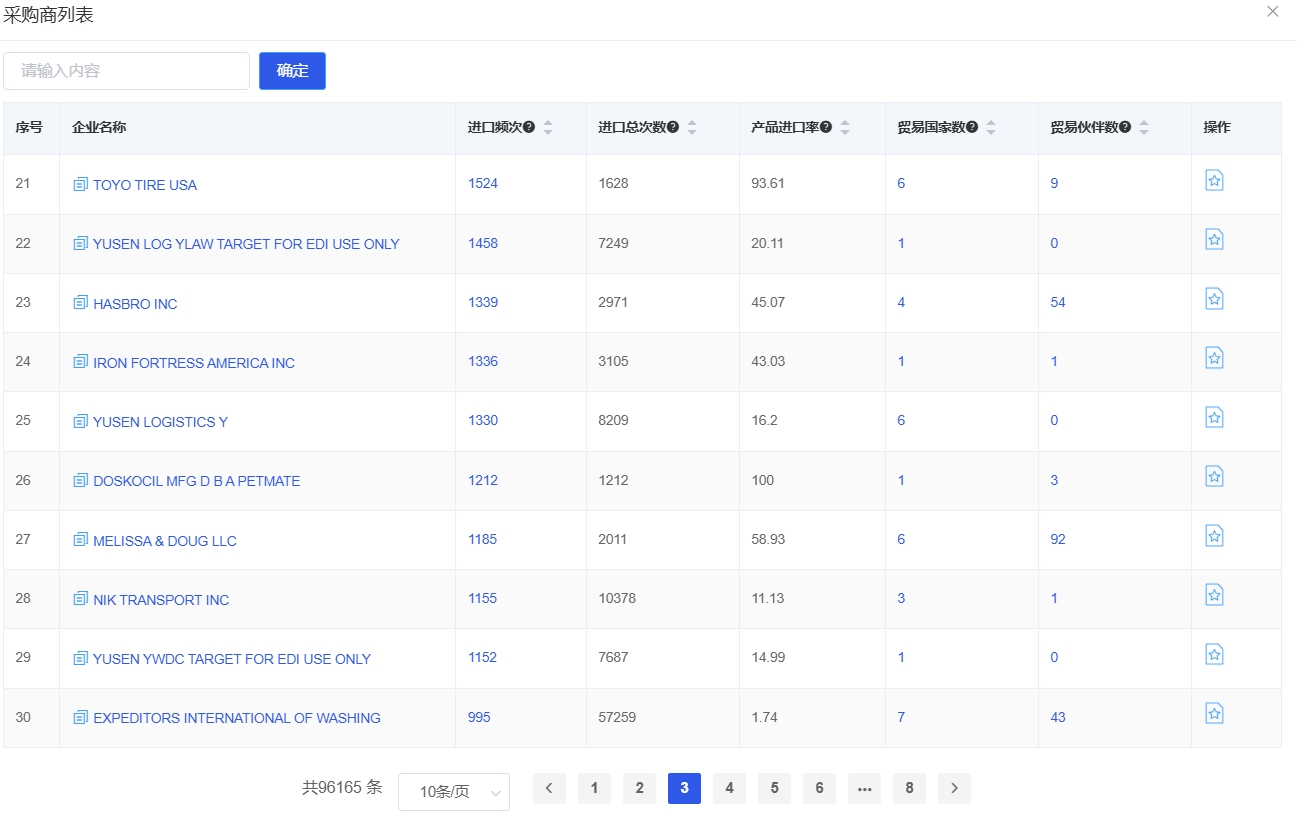Image resolution: width=1297 pixels, height=822 pixels.
Task: Click total imports value 57259
Action: (x=617, y=717)
